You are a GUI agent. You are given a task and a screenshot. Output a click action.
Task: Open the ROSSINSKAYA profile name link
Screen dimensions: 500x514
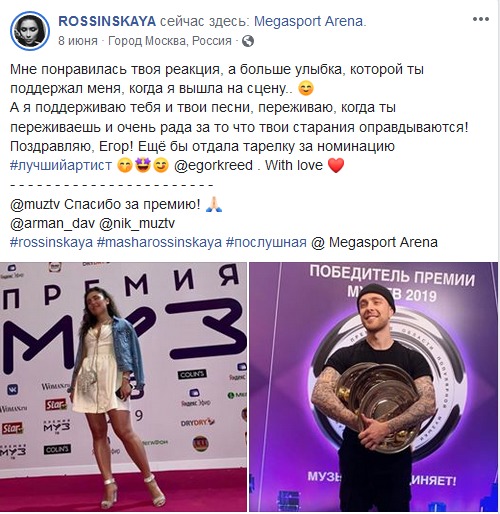[107, 21]
